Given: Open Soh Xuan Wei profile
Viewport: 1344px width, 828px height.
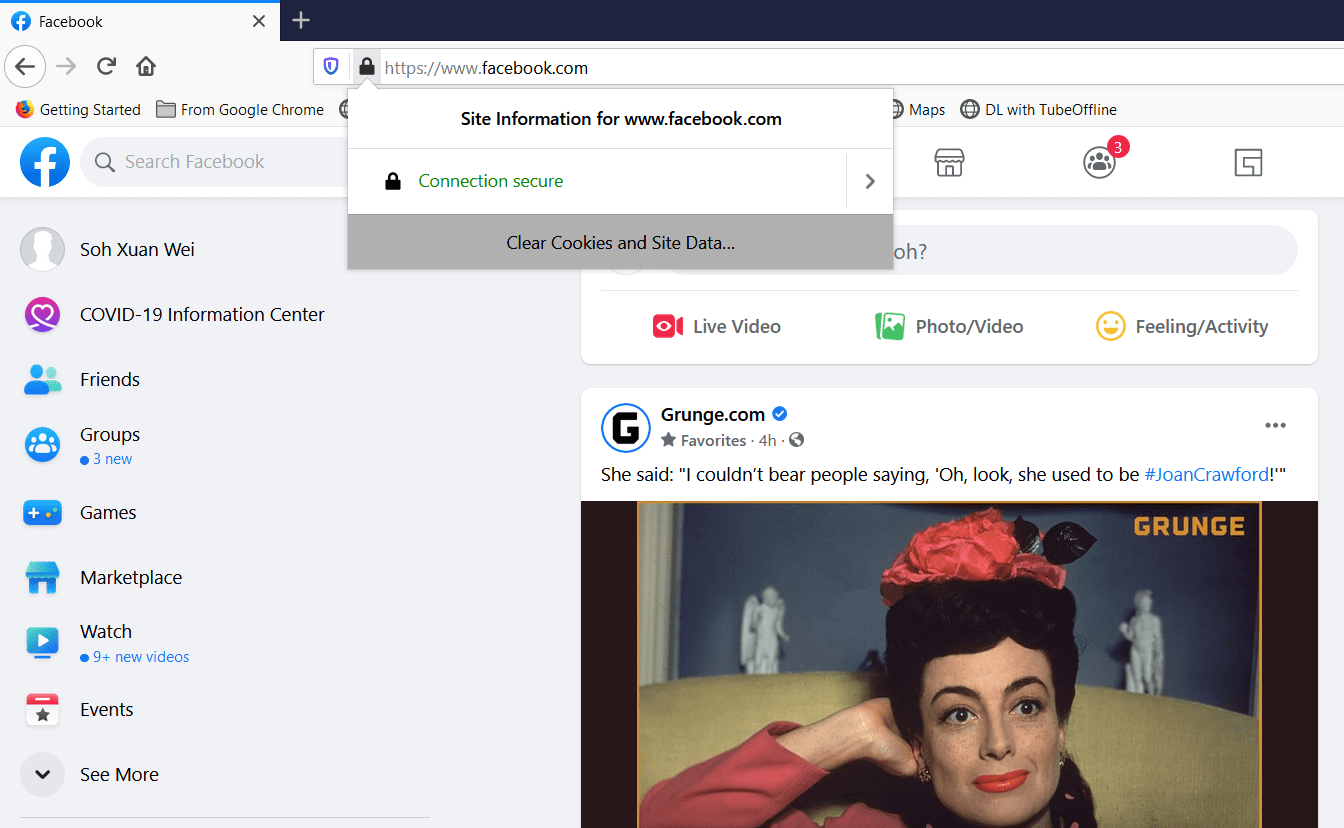Looking at the screenshot, I should point(137,249).
